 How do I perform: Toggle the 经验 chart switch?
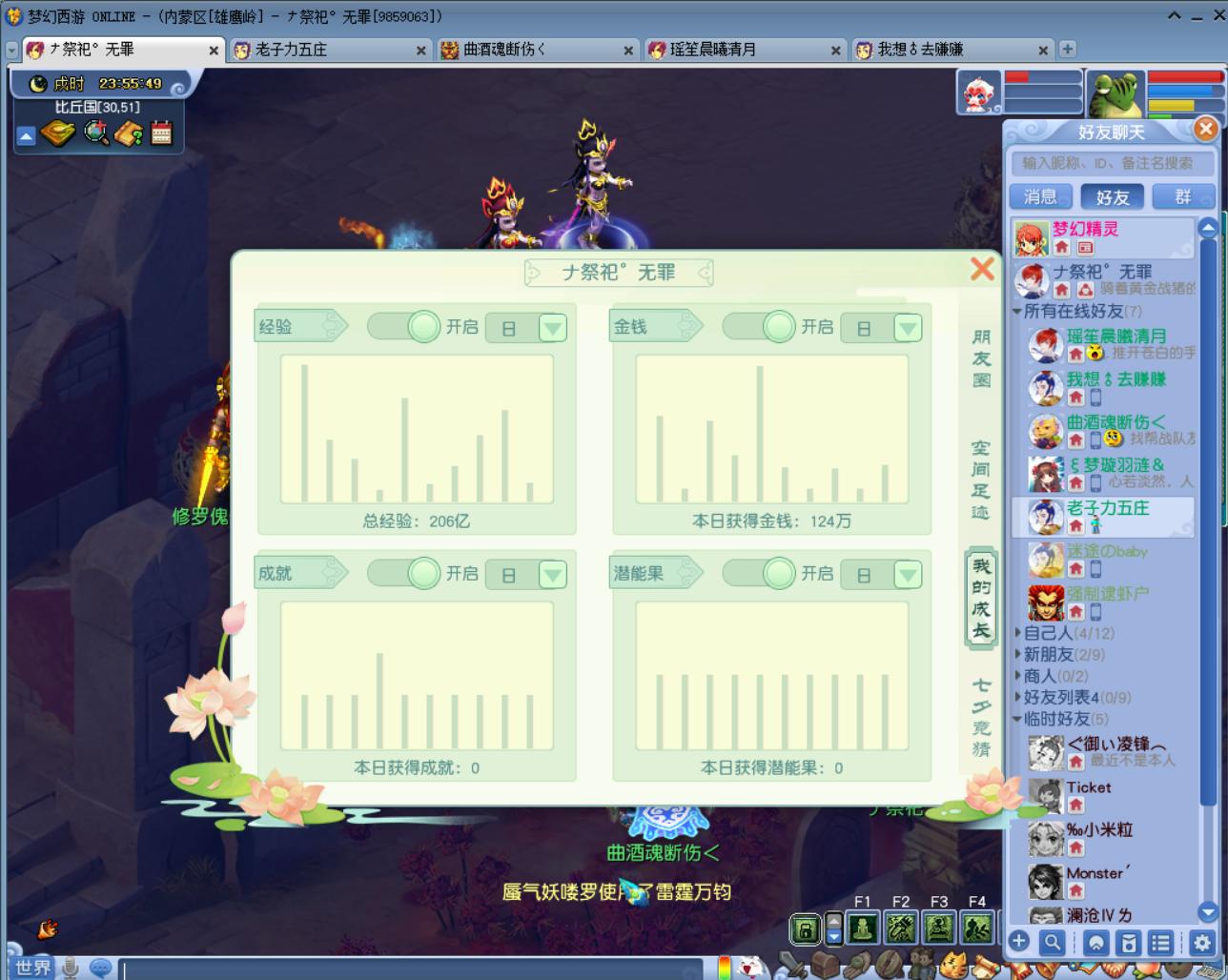coord(404,327)
